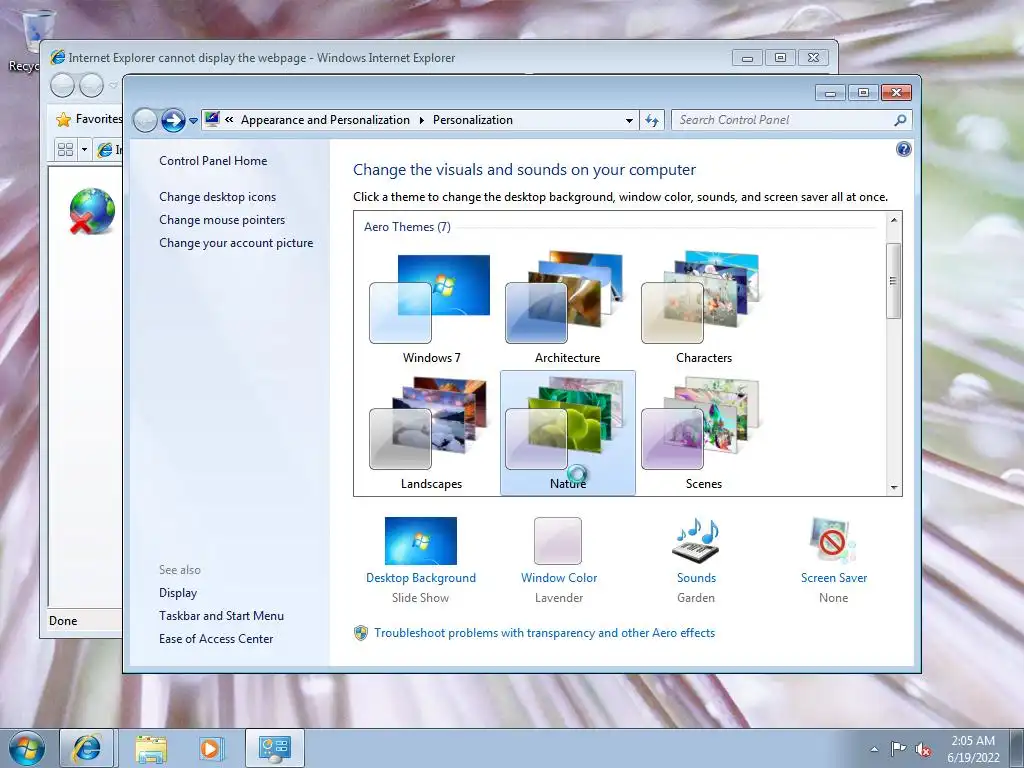This screenshot has width=1024, height=768.
Task: Open the Window Color link
Action: click(559, 578)
